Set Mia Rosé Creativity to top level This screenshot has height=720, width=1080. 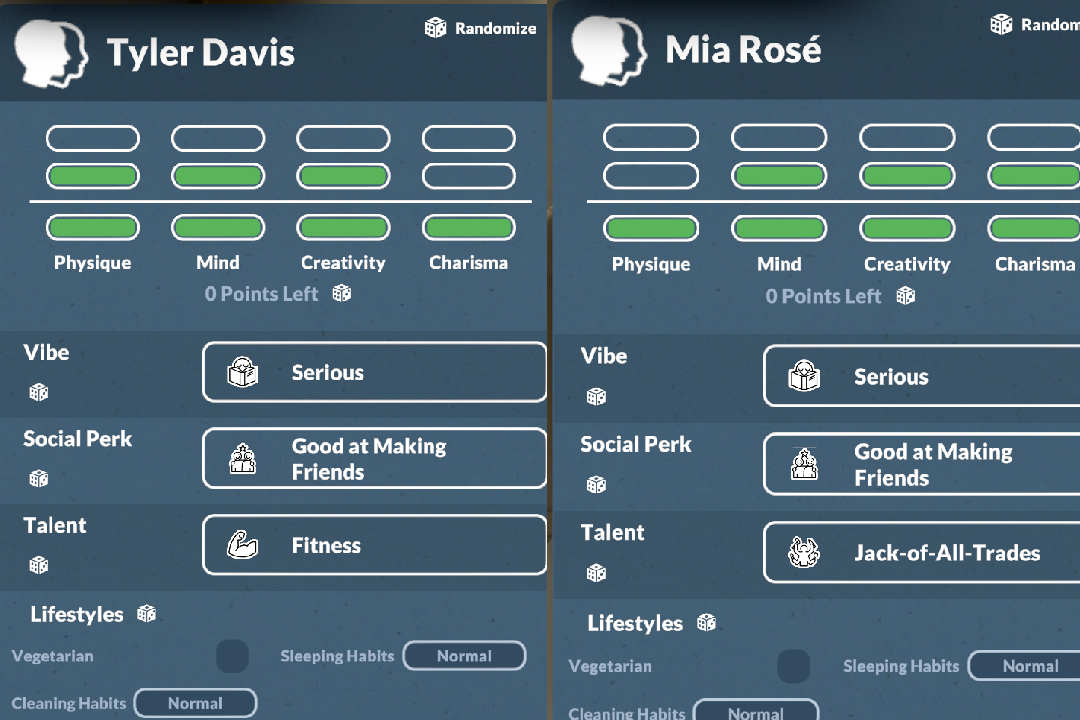[x=907, y=137]
